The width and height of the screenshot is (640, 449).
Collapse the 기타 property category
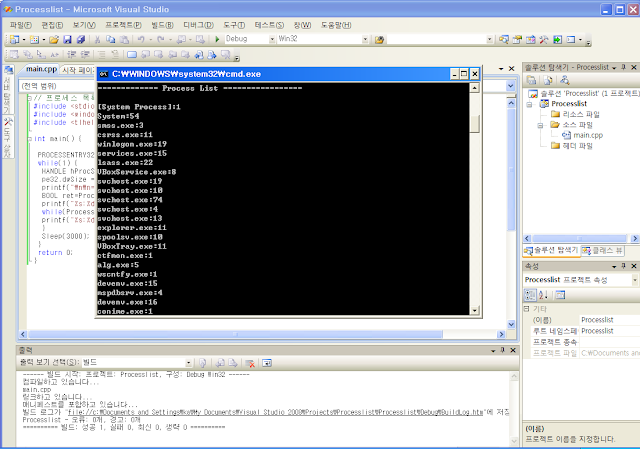tap(527, 309)
